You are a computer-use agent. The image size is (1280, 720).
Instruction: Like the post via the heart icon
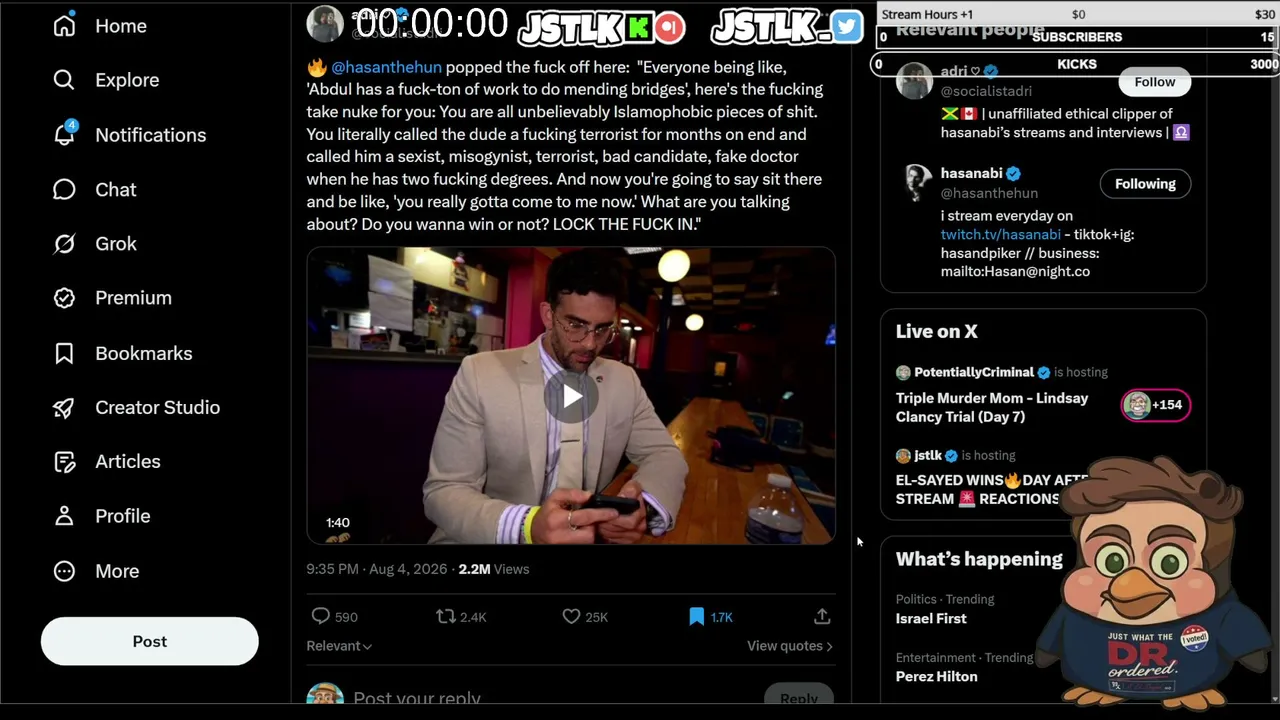coord(571,617)
